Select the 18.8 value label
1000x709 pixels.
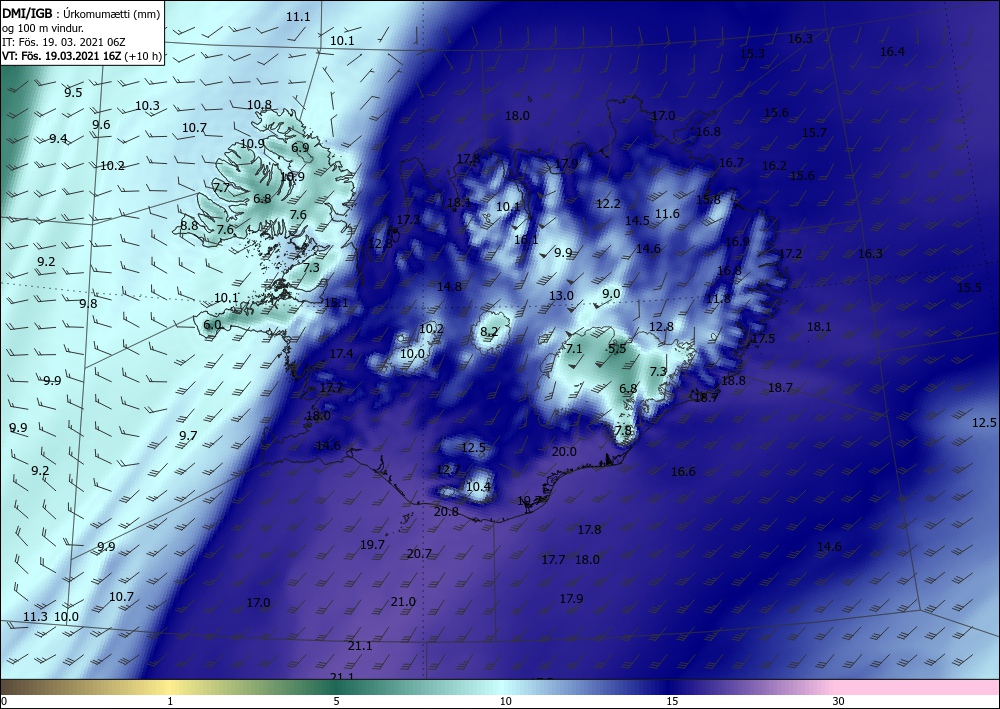pos(733,381)
